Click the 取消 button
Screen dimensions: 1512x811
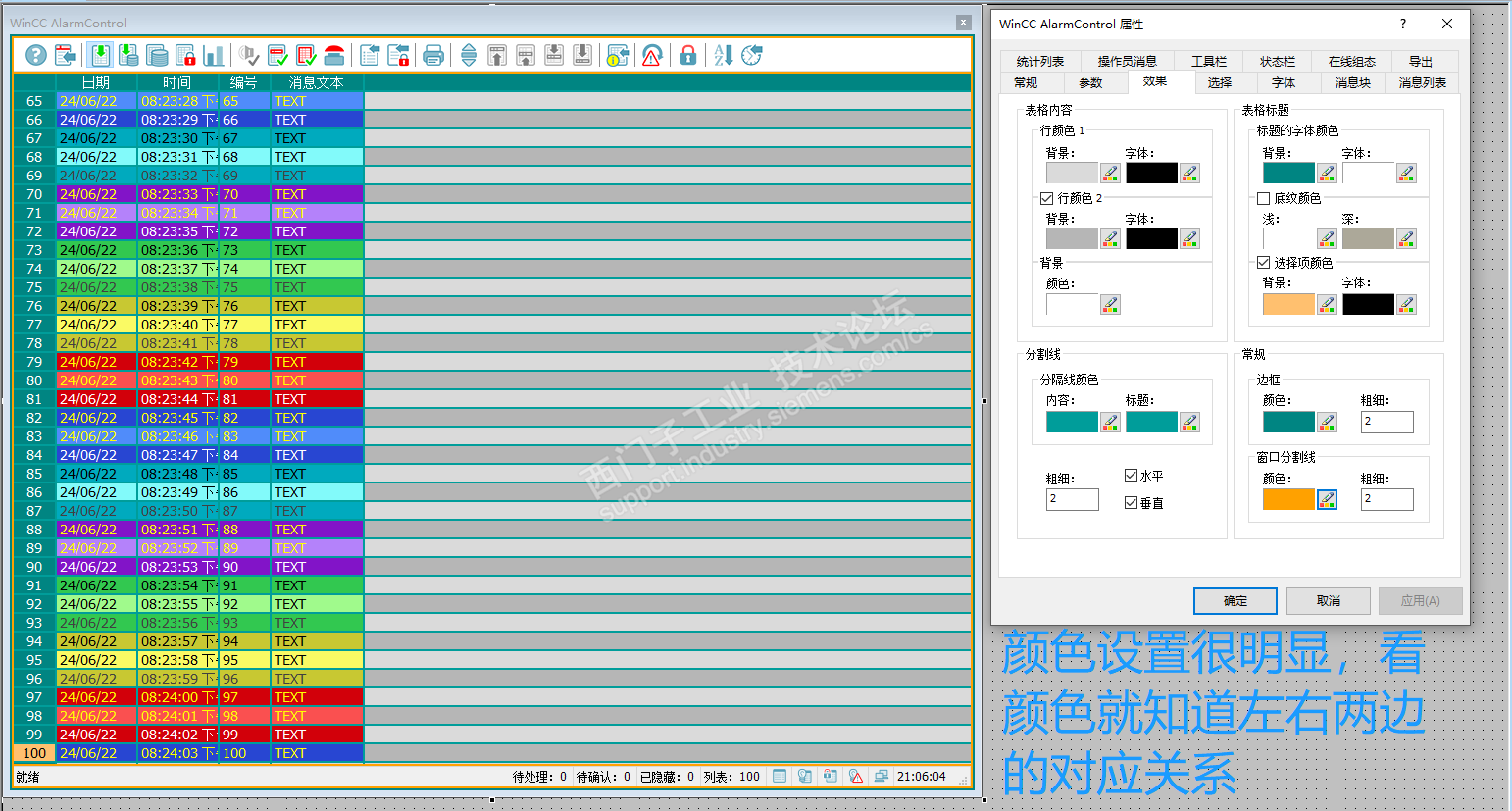[1329, 601]
